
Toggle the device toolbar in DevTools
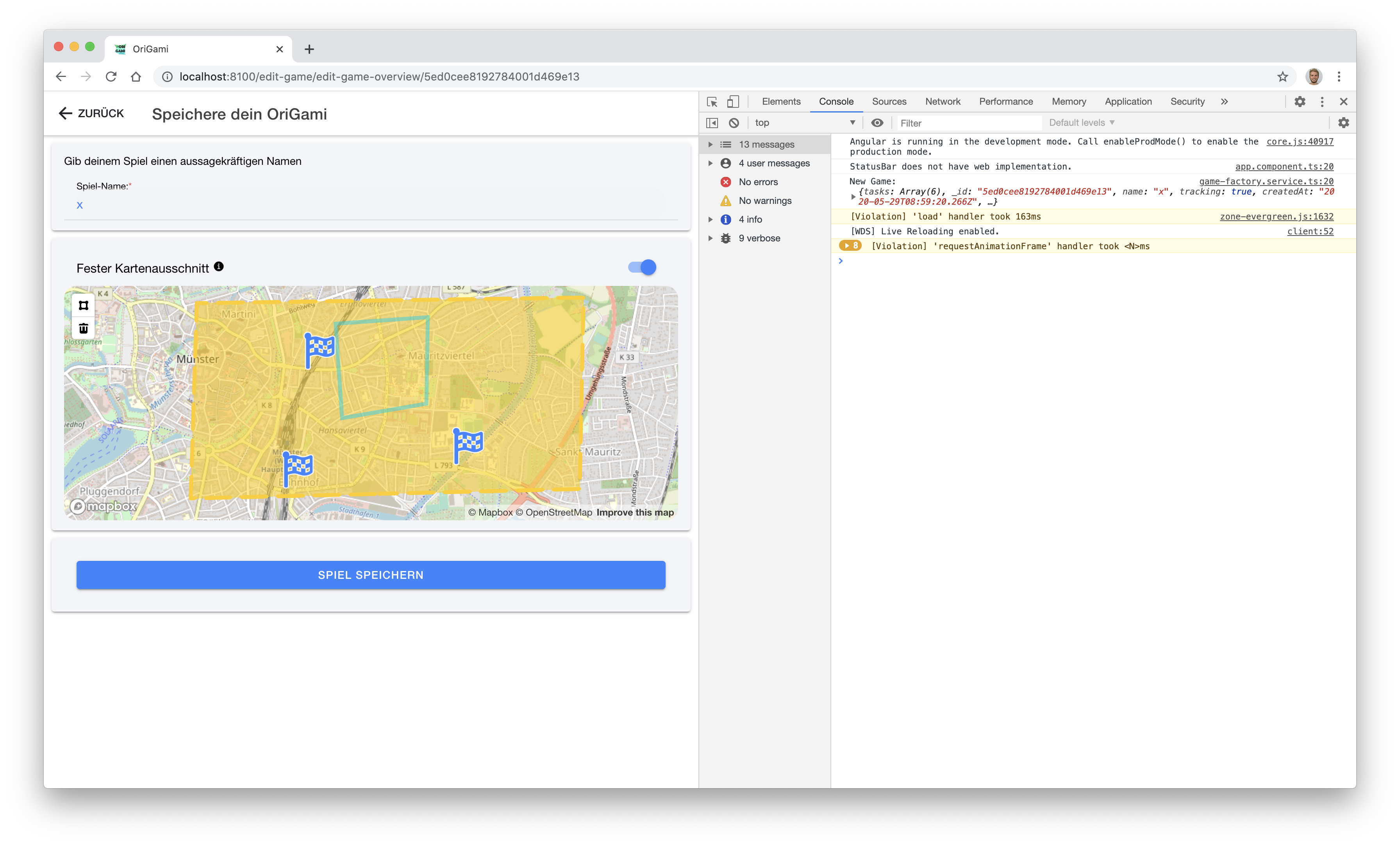[733, 101]
